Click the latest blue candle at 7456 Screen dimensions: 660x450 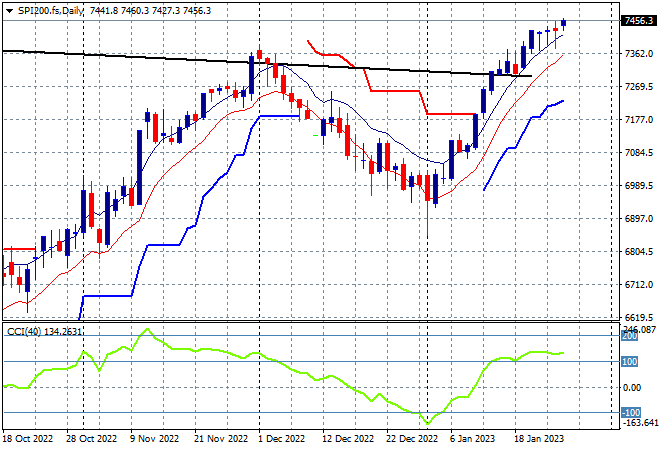pos(564,23)
